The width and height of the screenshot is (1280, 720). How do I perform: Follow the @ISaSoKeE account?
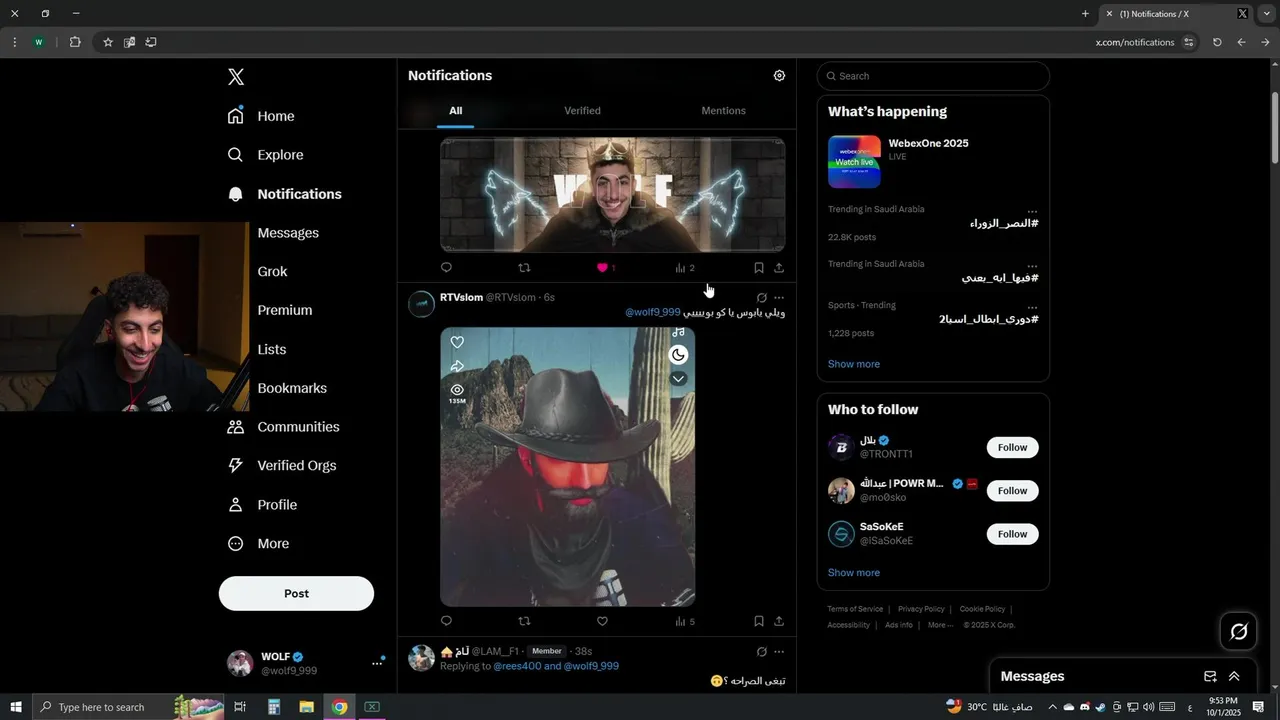pos(1012,534)
